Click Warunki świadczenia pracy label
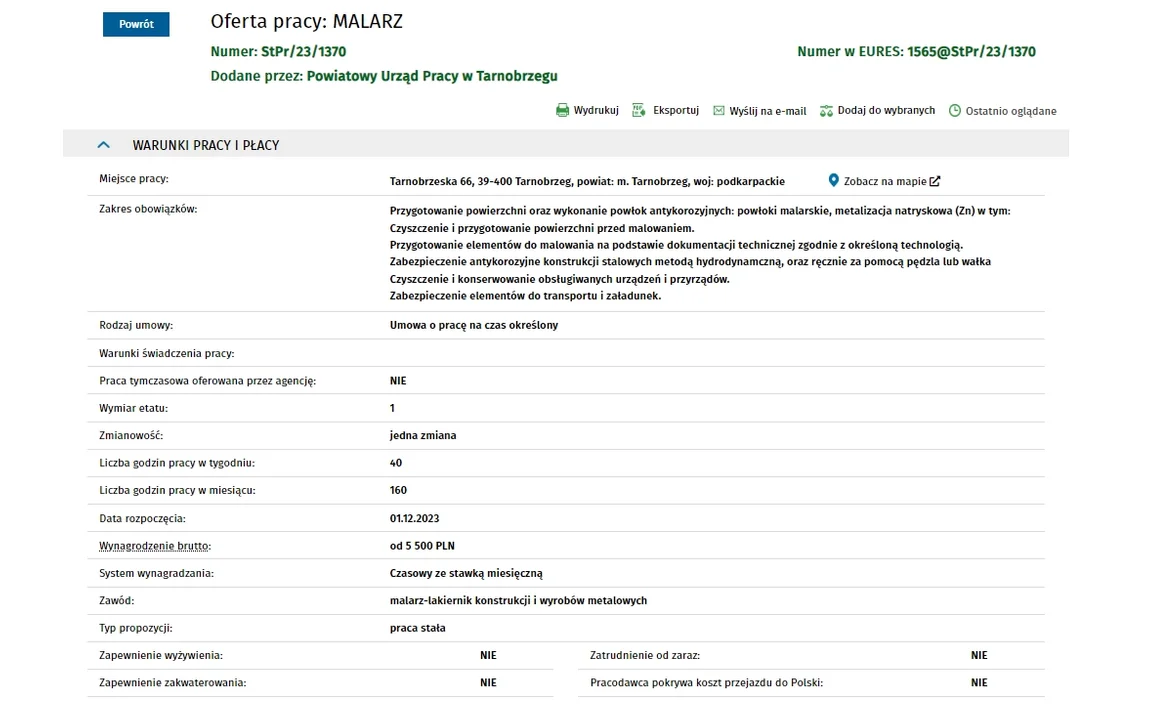The image size is (1157, 720). point(167,353)
